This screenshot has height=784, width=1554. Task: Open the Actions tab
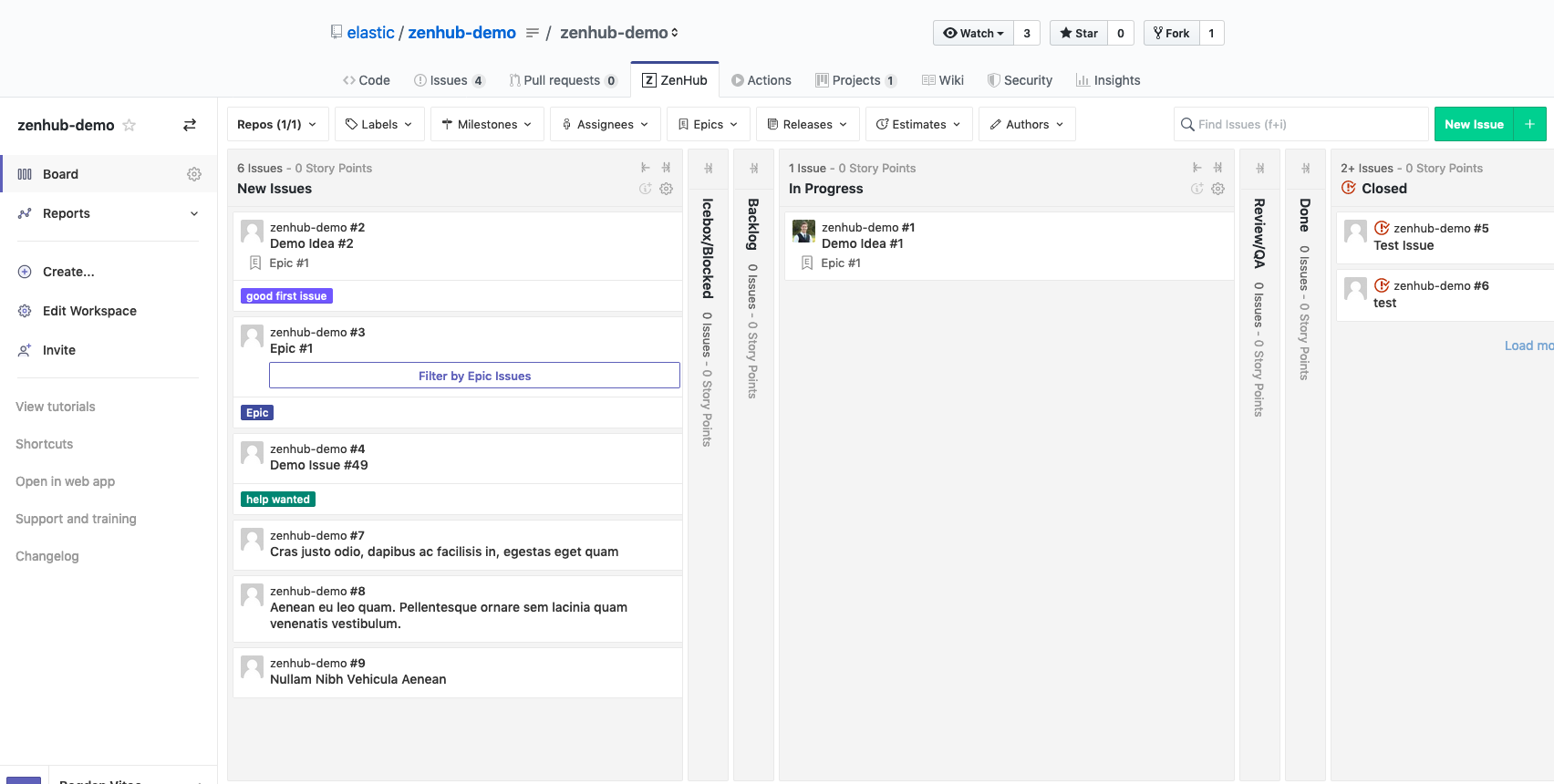(761, 80)
